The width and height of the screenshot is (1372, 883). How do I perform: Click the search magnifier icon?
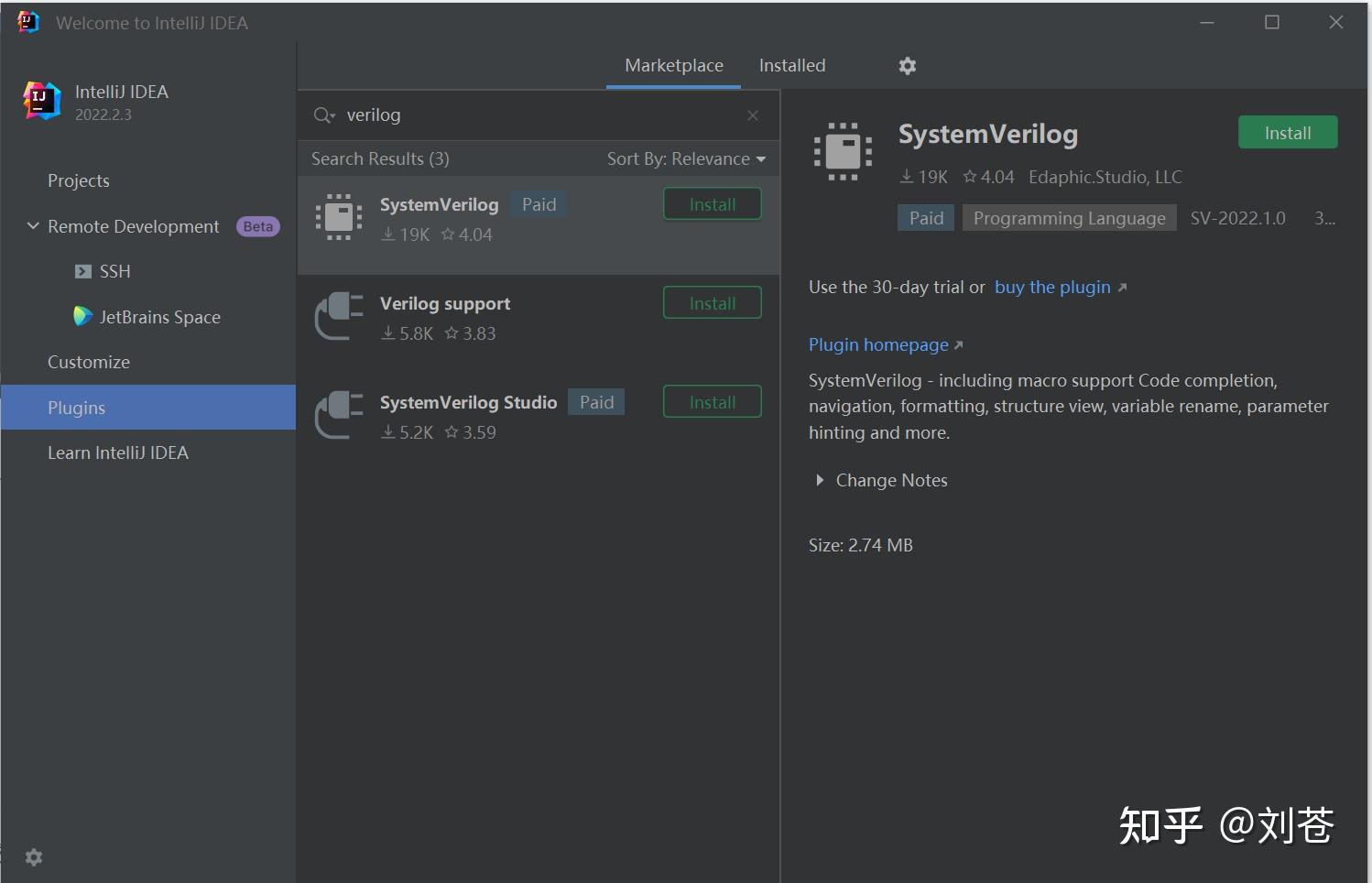click(323, 115)
